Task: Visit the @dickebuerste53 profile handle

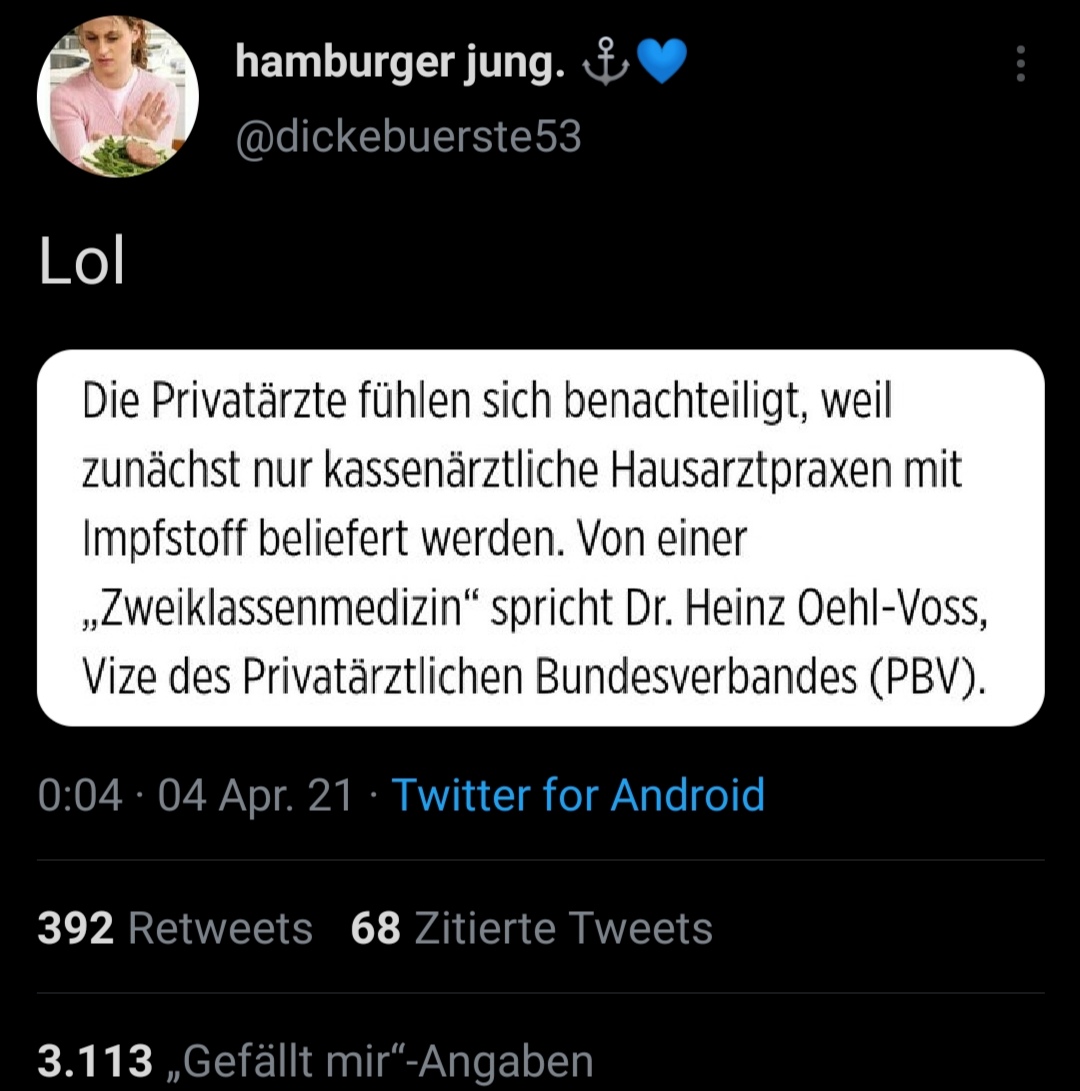Action: pos(408,137)
